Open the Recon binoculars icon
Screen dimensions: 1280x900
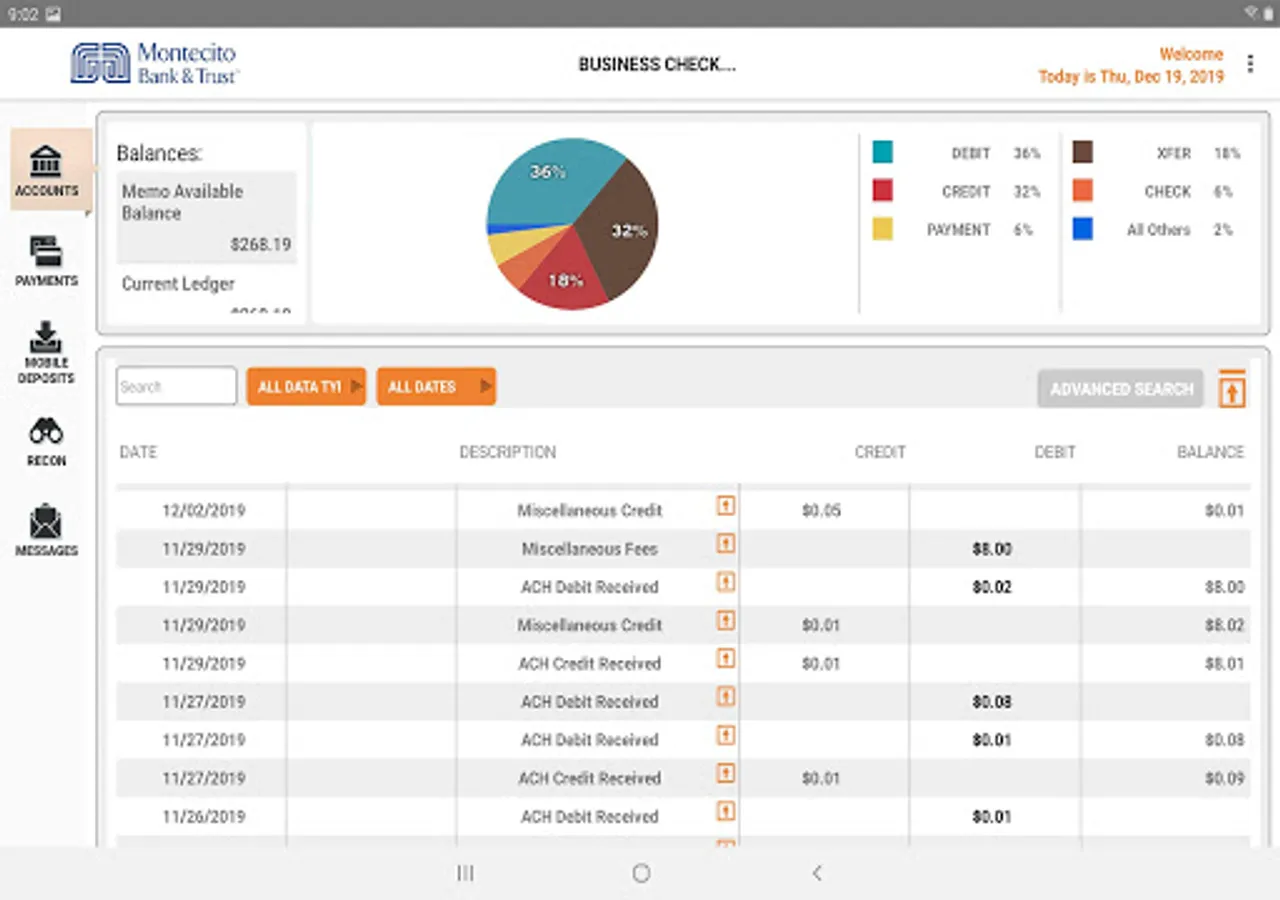(46, 431)
